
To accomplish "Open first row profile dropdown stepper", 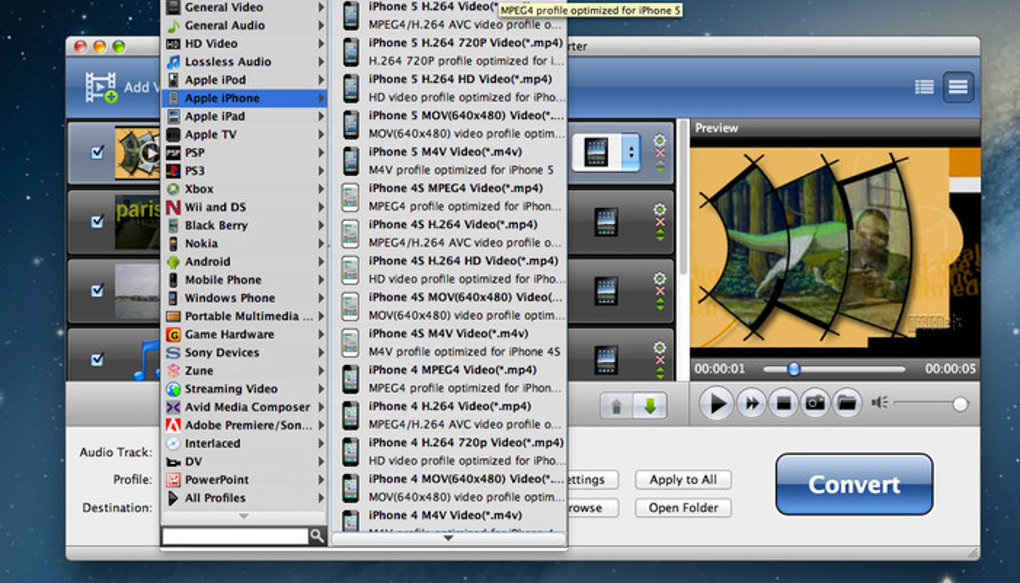I will coord(630,152).
